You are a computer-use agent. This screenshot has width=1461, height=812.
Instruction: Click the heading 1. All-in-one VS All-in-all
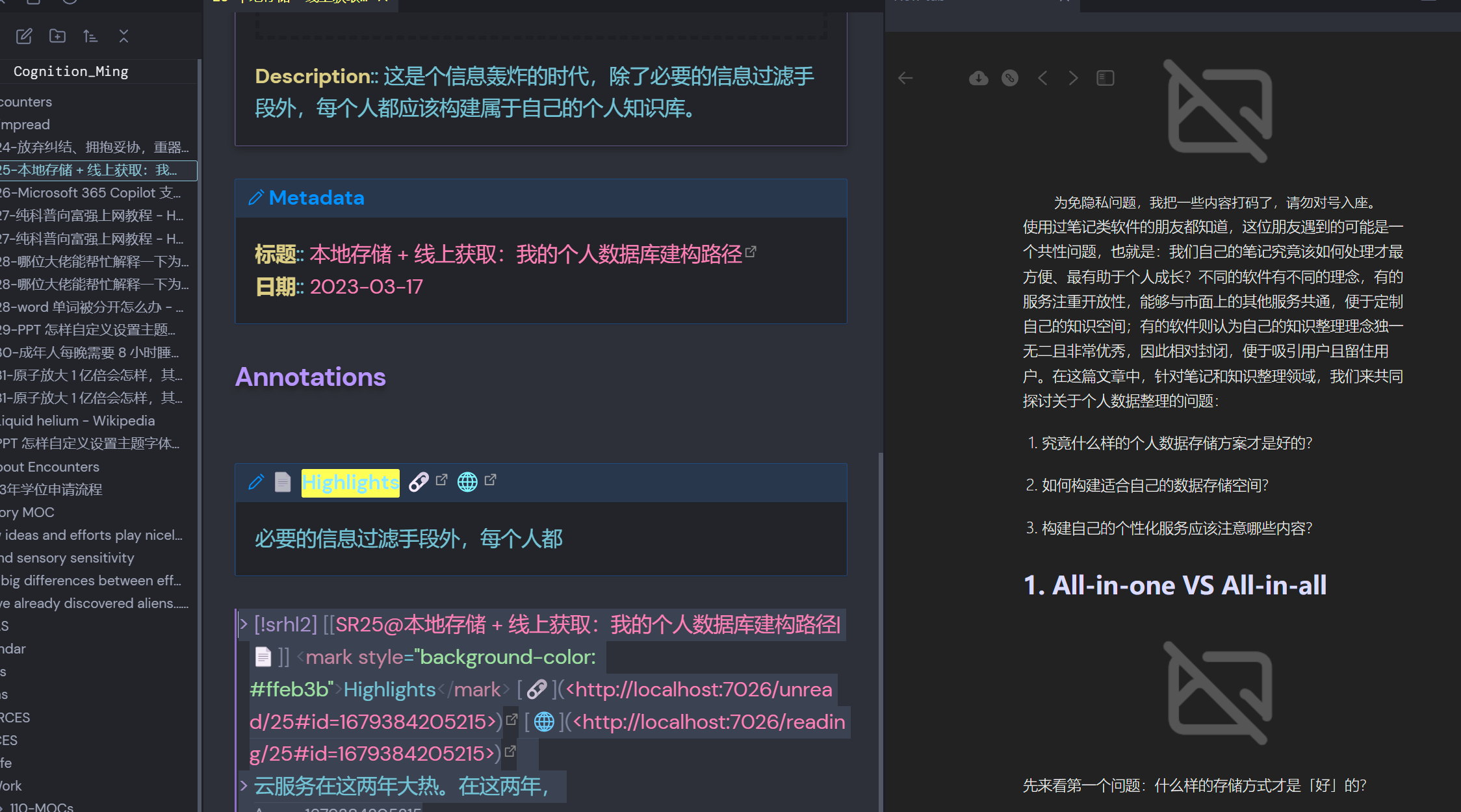pos(1175,585)
